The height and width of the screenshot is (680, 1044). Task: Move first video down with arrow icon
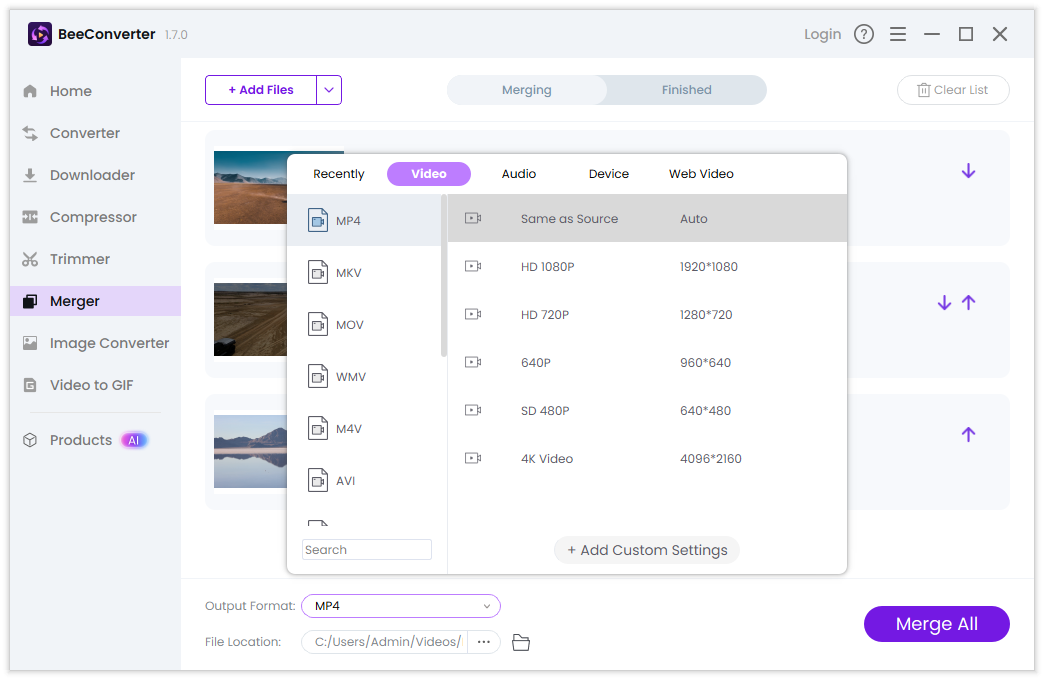968,171
